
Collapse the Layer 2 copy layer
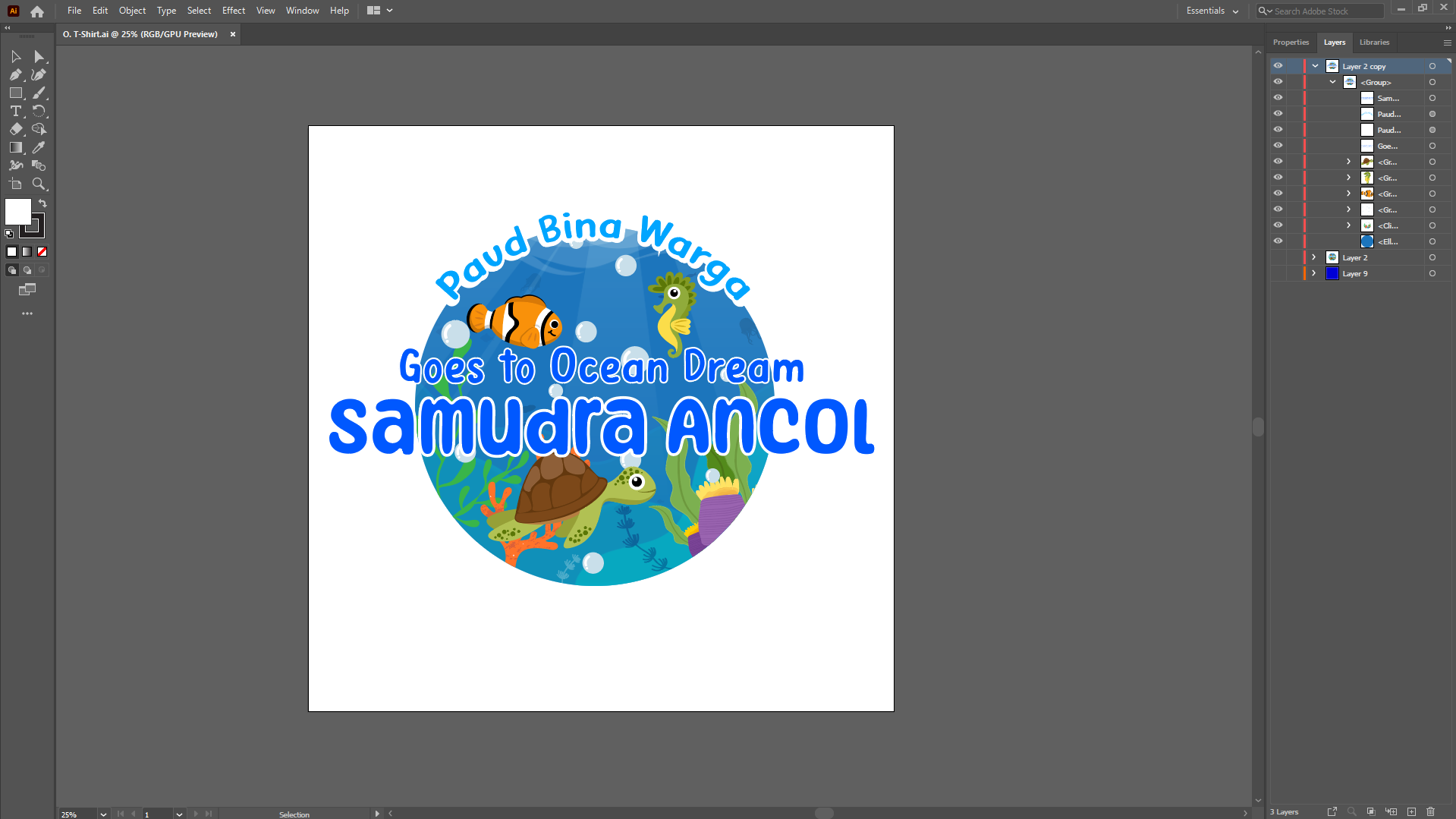coord(1315,66)
